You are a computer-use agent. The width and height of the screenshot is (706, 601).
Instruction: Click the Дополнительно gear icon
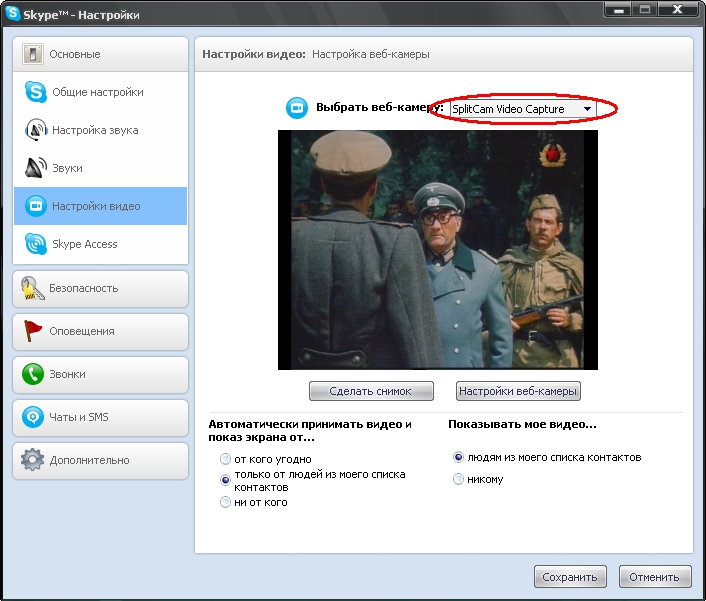pyautogui.click(x=32, y=460)
